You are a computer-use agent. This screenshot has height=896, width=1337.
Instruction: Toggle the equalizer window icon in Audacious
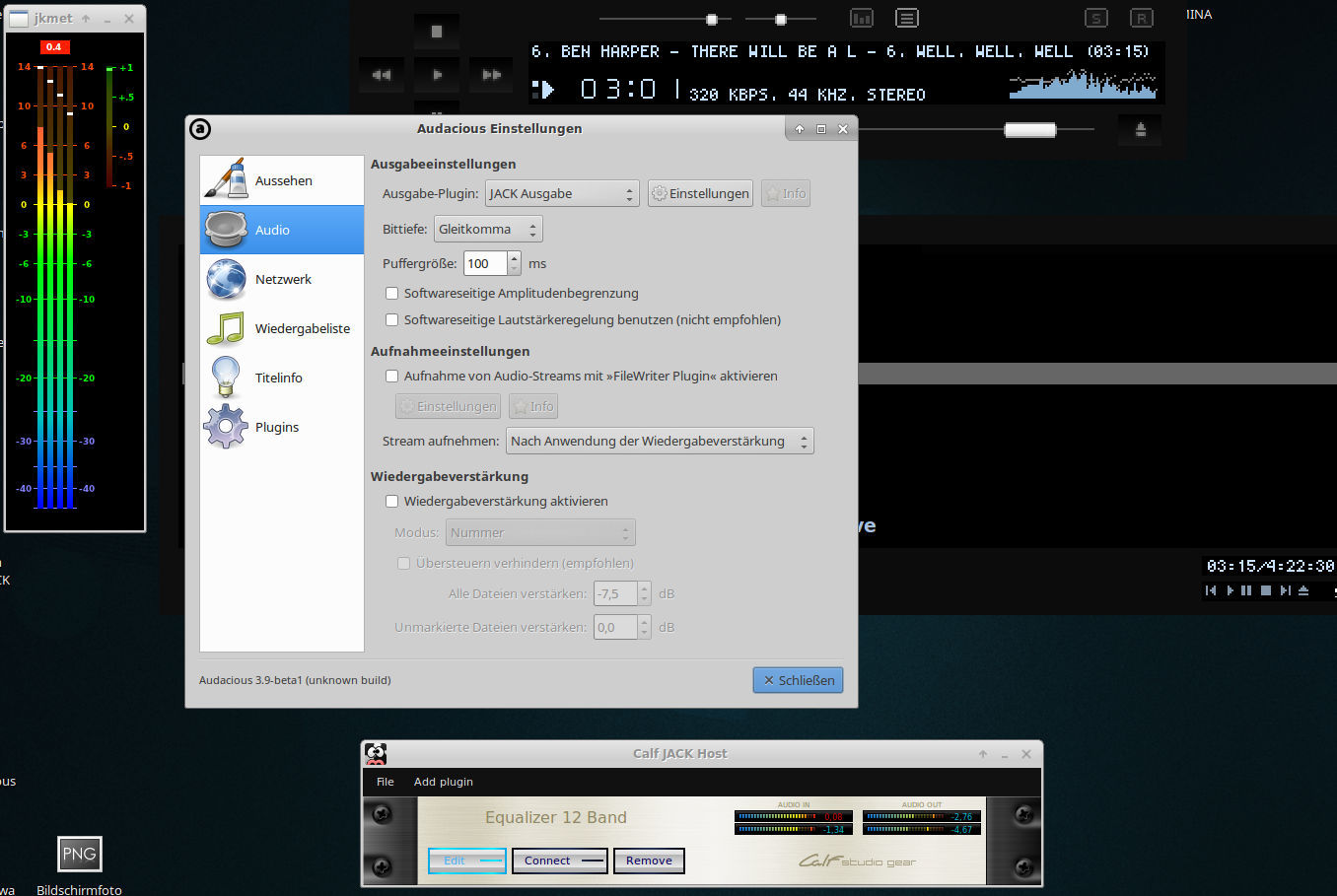click(x=862, y=18)
